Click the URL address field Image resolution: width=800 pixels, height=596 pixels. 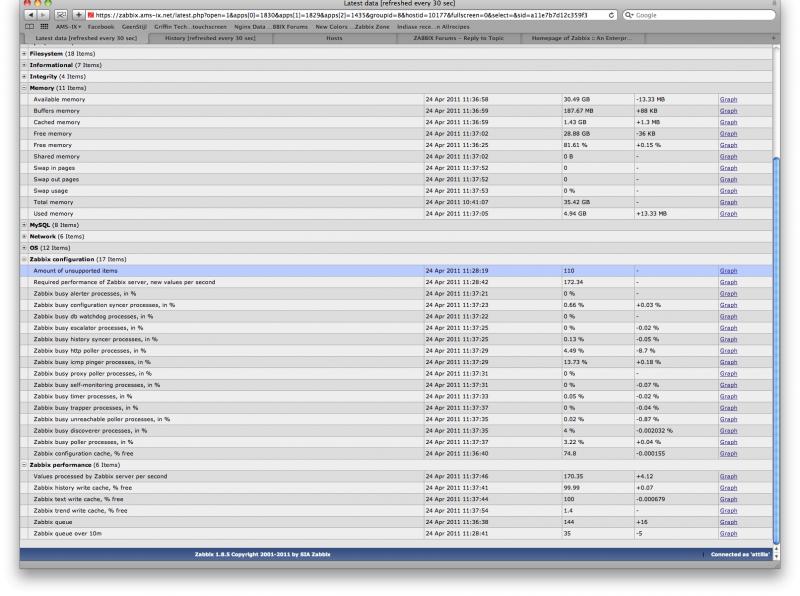352,15
